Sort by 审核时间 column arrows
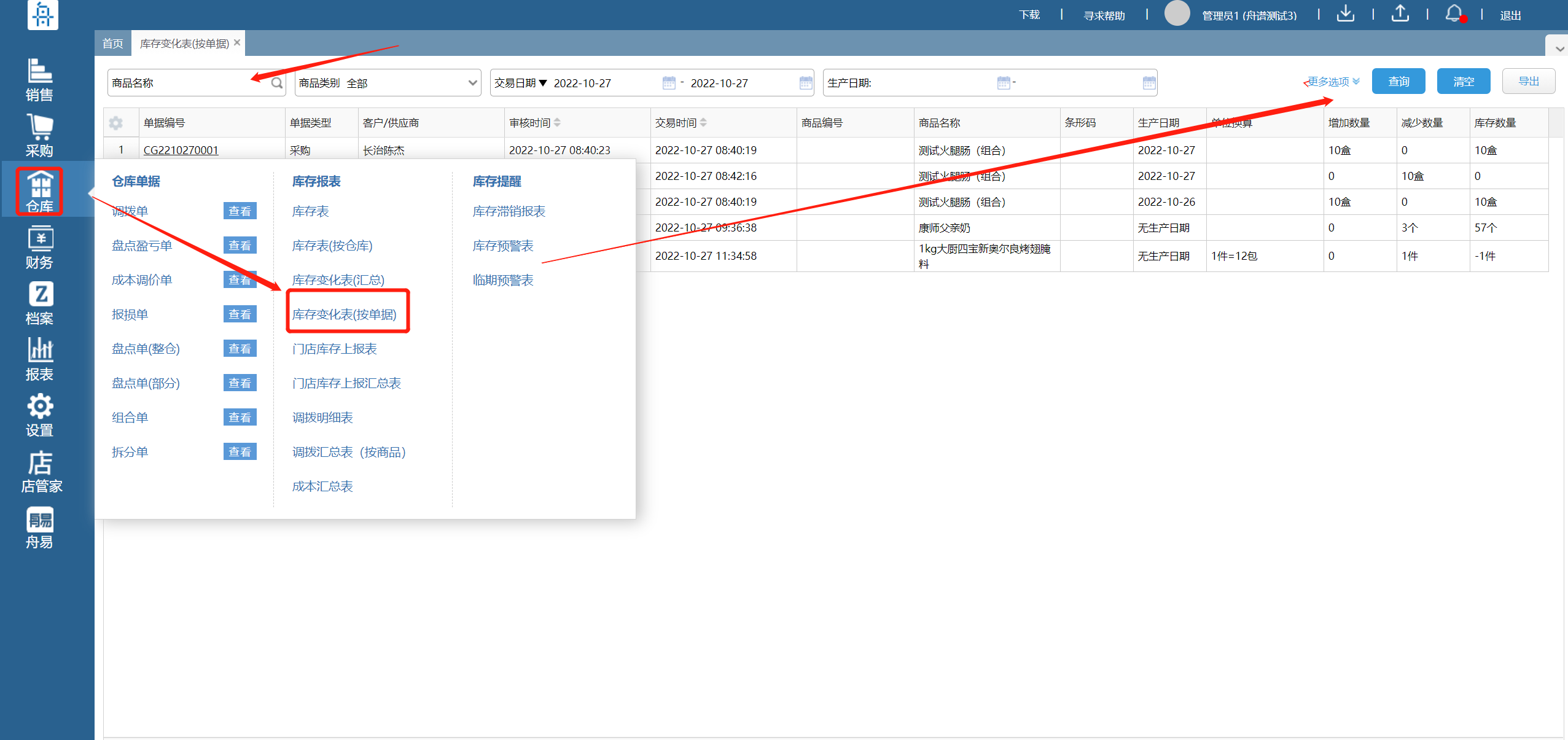This screenshot has height=740, width=1568. [x=557, y=123]
